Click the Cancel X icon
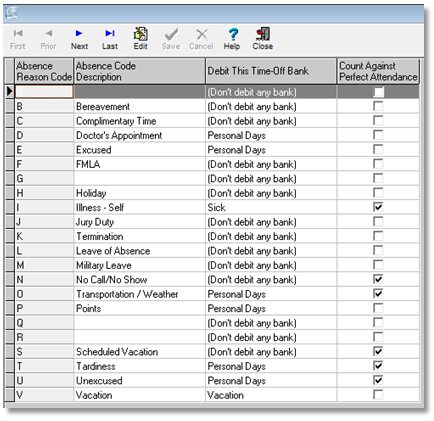 202,34
